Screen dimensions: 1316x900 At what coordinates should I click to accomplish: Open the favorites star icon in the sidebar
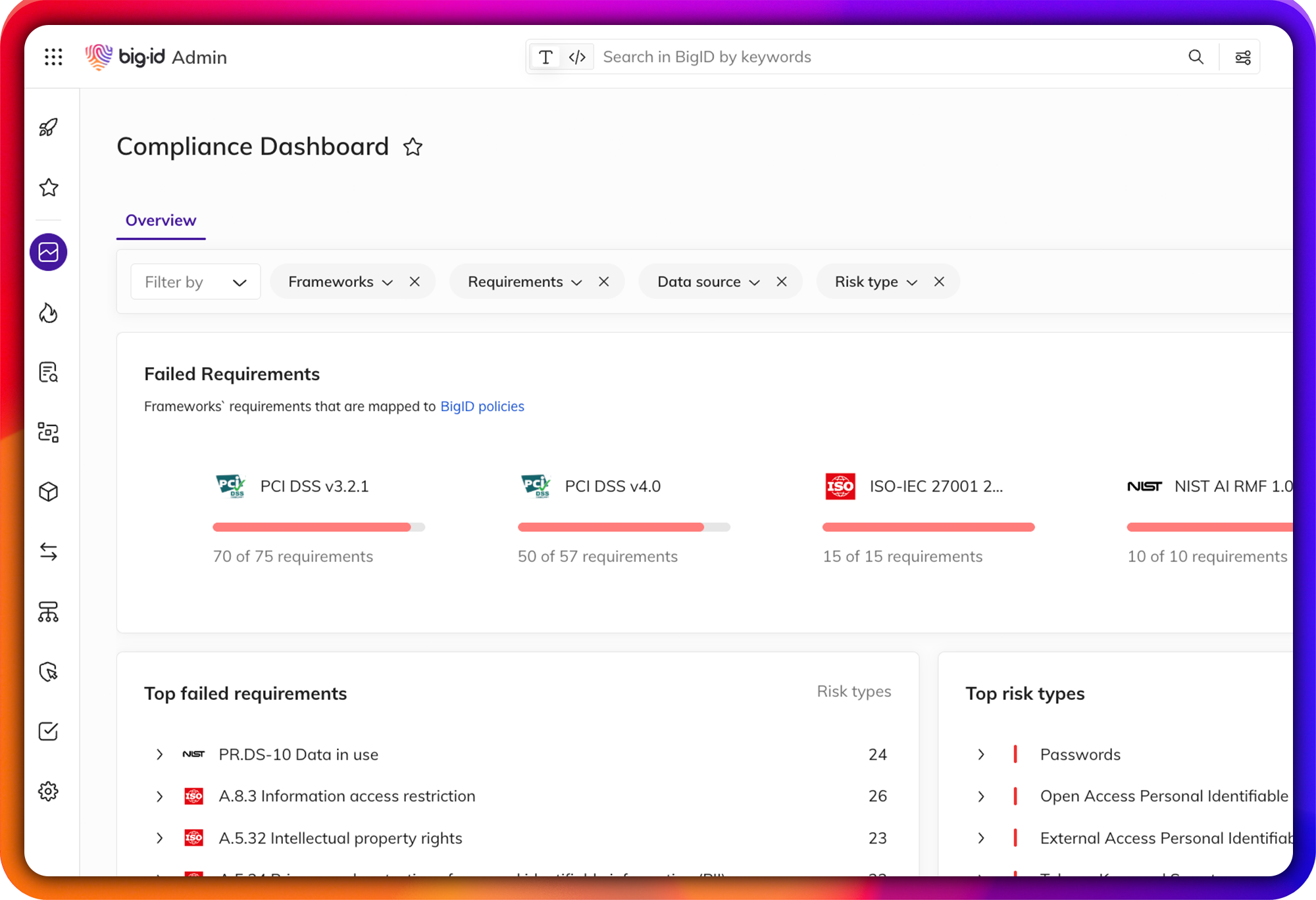click(48, 187)
